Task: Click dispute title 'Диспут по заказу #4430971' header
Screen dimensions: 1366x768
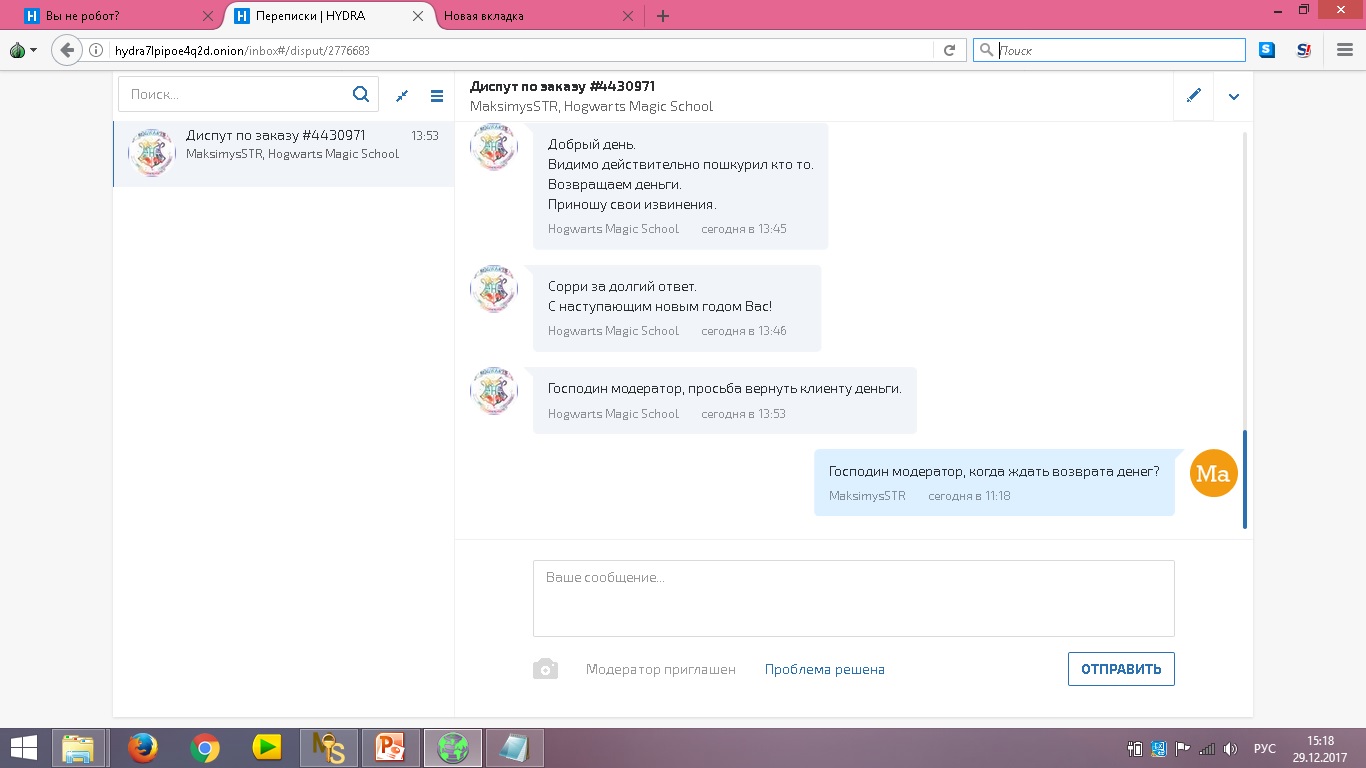Action: pyautogui.click(x=563, y=86)
